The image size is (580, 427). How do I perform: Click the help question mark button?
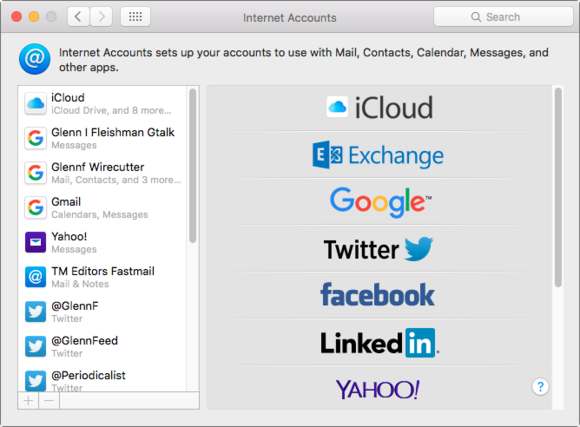(540, 387)
